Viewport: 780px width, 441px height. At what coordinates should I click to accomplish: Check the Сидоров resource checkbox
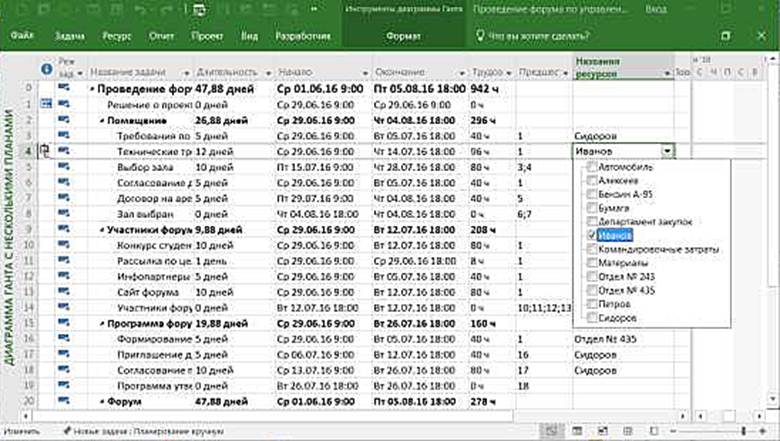click(592, 318)
